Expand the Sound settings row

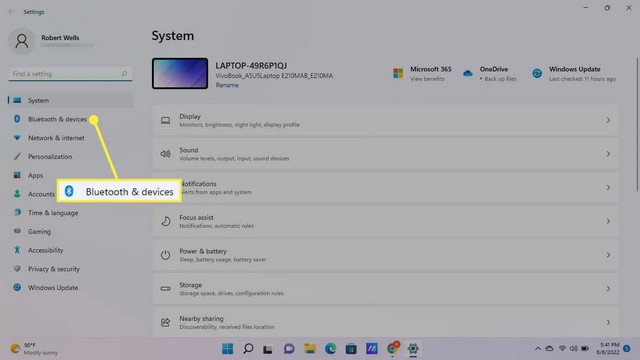[x=386, y=154]
